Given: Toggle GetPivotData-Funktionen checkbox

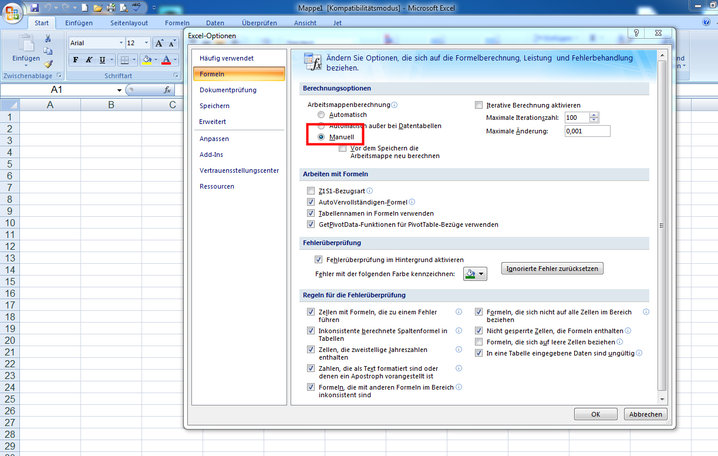Looking at the screenshot, I should (311, 225).
